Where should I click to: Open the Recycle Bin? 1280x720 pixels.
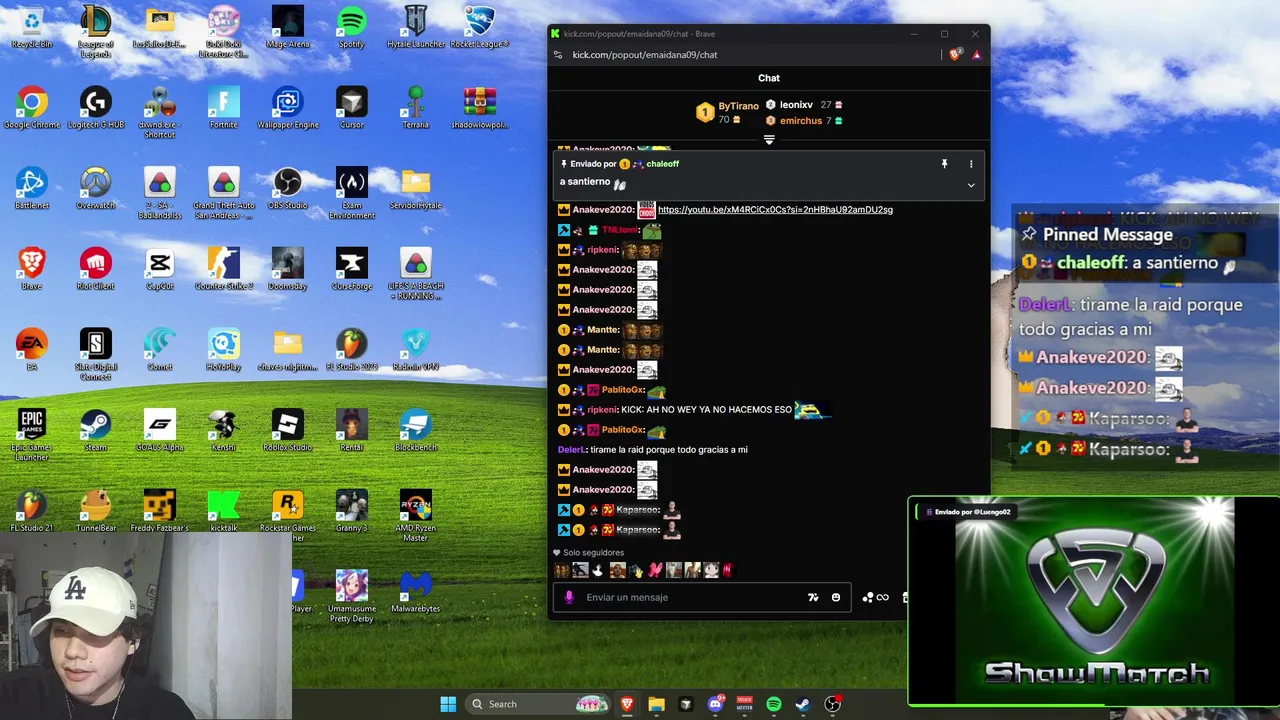point(32,28)
